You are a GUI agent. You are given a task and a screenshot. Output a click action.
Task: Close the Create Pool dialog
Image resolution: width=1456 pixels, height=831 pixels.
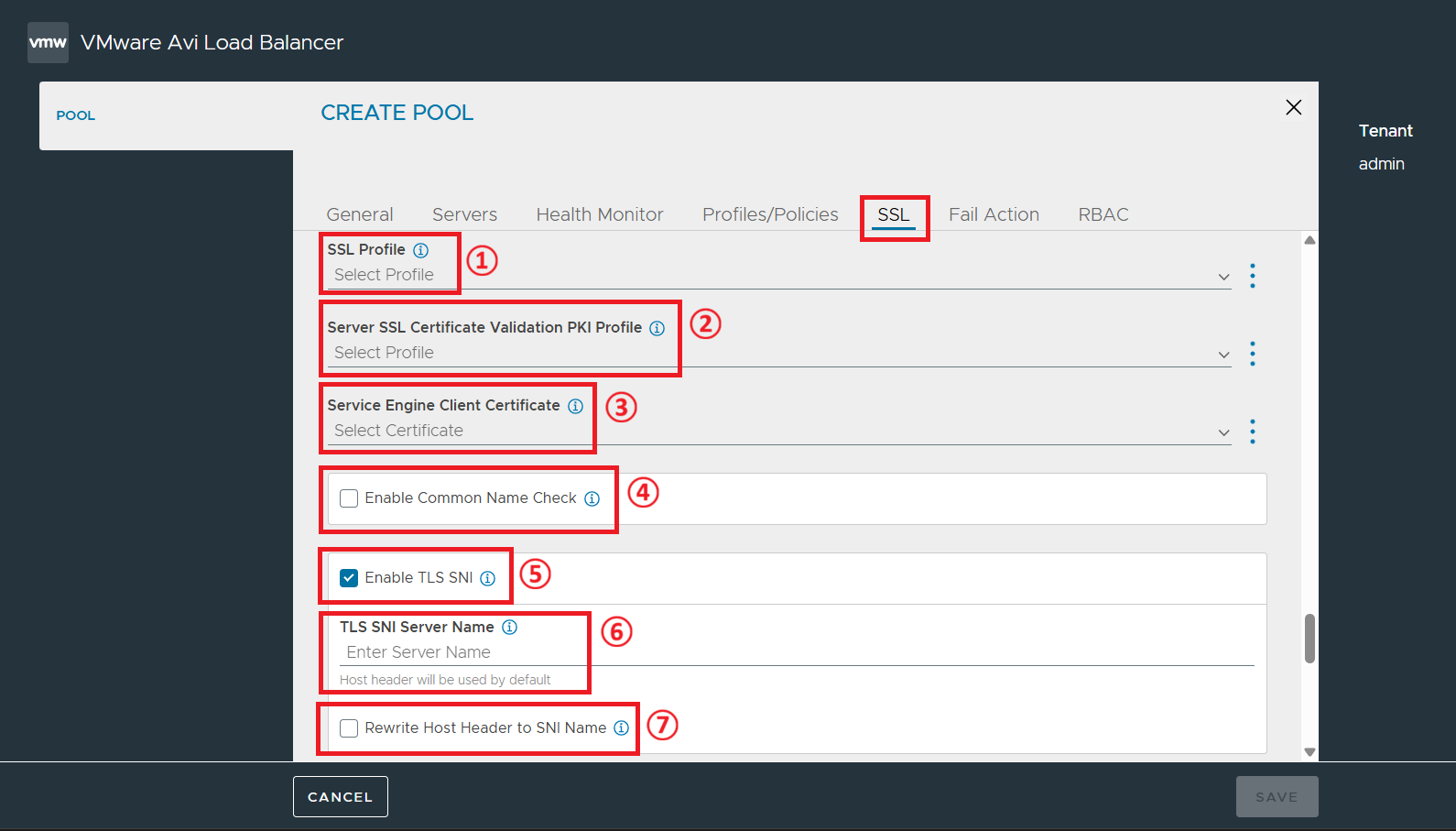pyautogui.click(x=1294, y=107)
